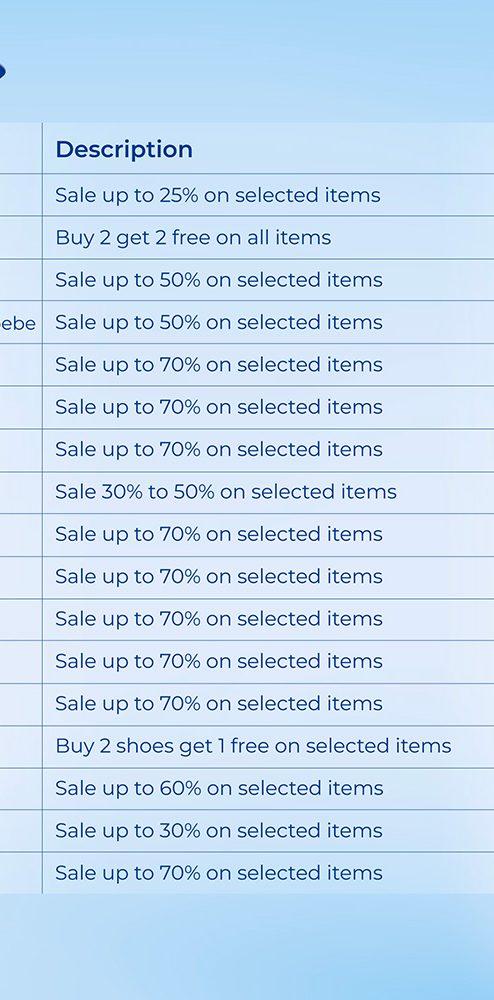This screenshot has width=494, height=1000.
Task: Click the 'ebe' partial cell text
Action: pyautogui.click(x=17, y=323)
